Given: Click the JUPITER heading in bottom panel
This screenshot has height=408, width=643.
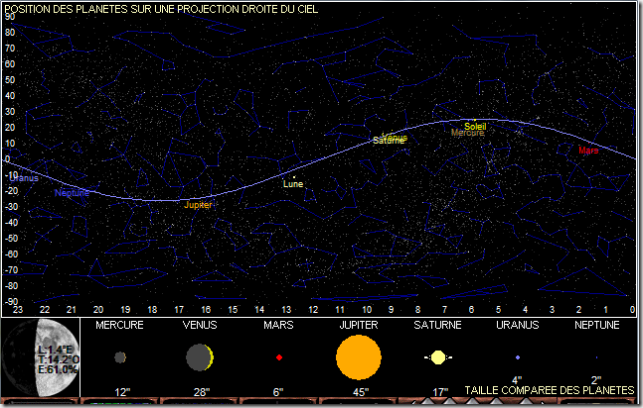Looking at the screenshot, I should click(x=358, y=325).
